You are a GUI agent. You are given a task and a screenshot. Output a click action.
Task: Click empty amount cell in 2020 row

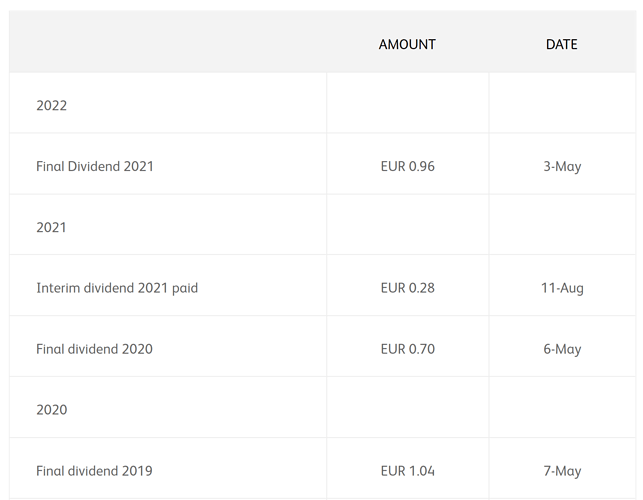(x=408, y=407)
